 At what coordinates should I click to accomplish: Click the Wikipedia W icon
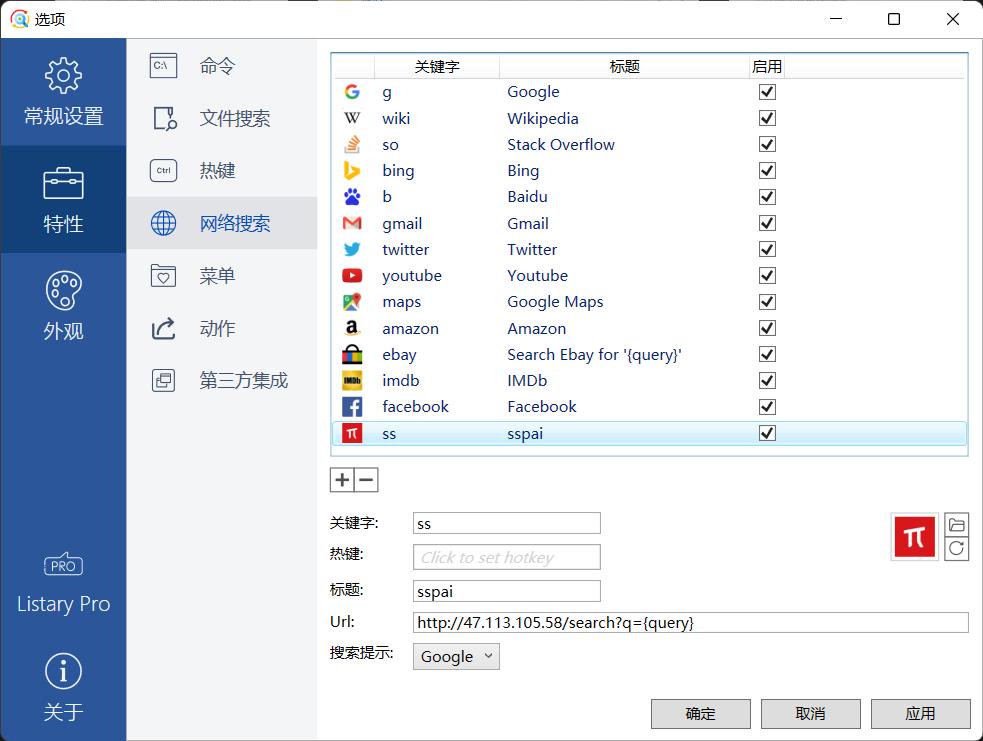[352, 118]
